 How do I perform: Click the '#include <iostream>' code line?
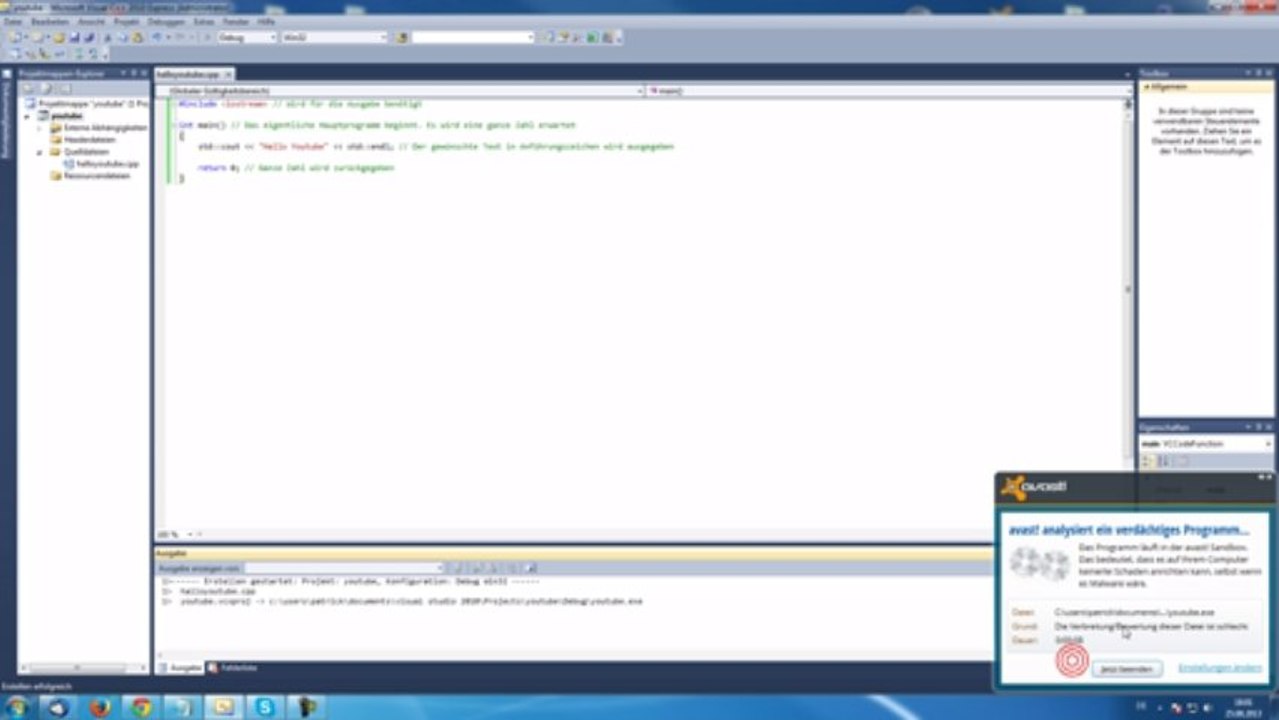click(300, 104)
